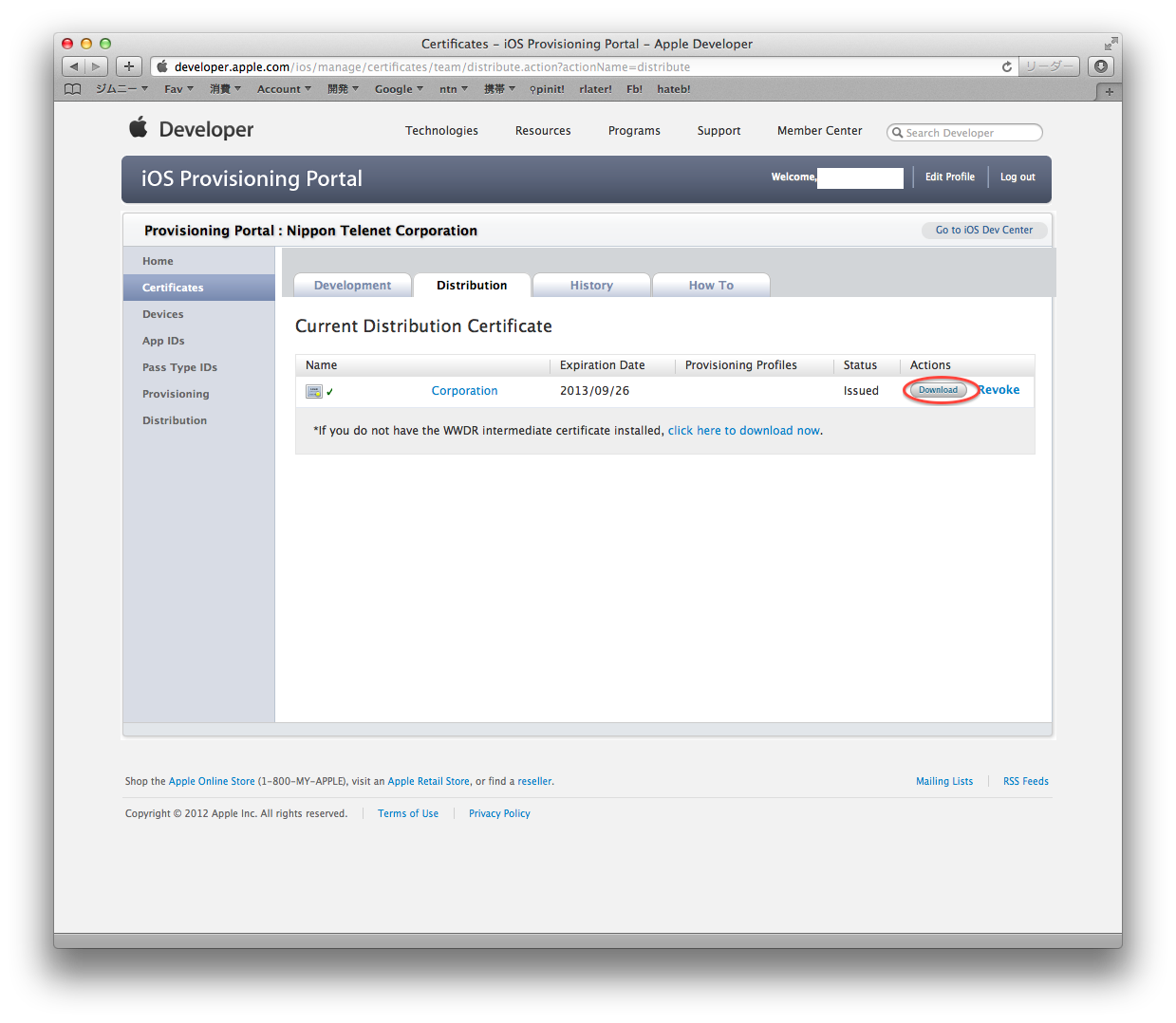Image resolution: width=1176 pixels, height=1023 pixels.
Task: Revoke the distribution certificate
Action: pyautogui.click(x=999, y=390)
